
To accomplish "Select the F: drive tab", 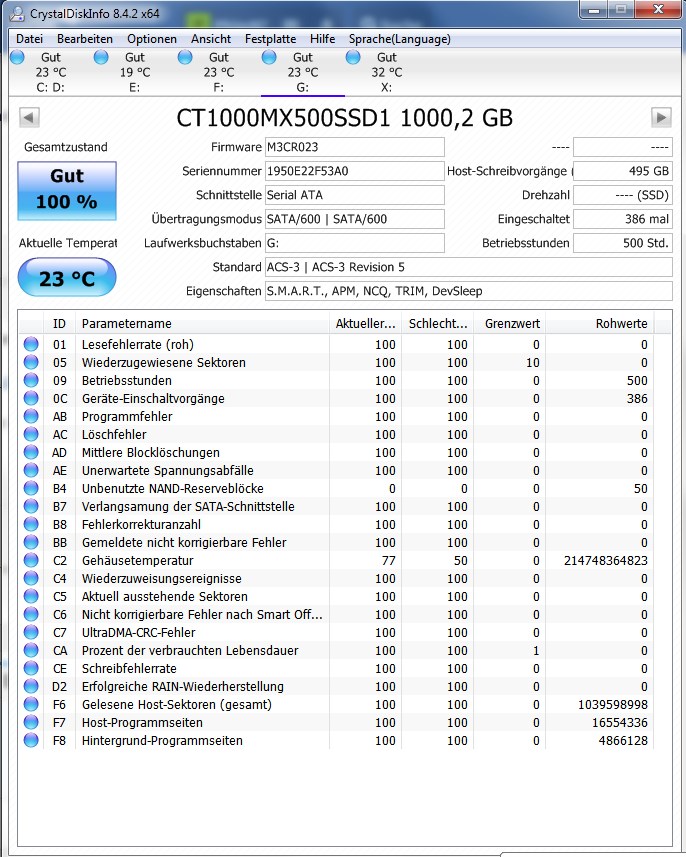I will click(x=219, y=72).
